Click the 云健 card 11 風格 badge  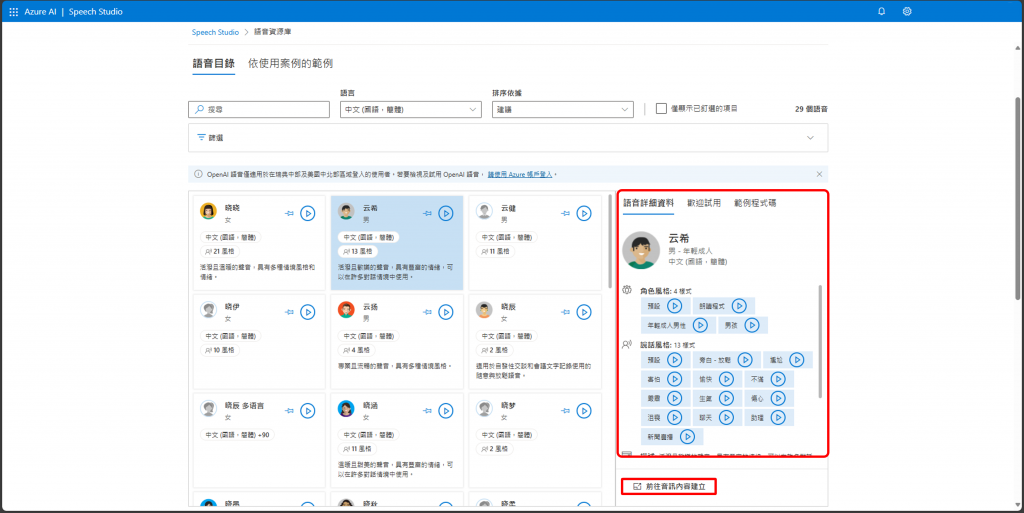[x=495, y=251]
